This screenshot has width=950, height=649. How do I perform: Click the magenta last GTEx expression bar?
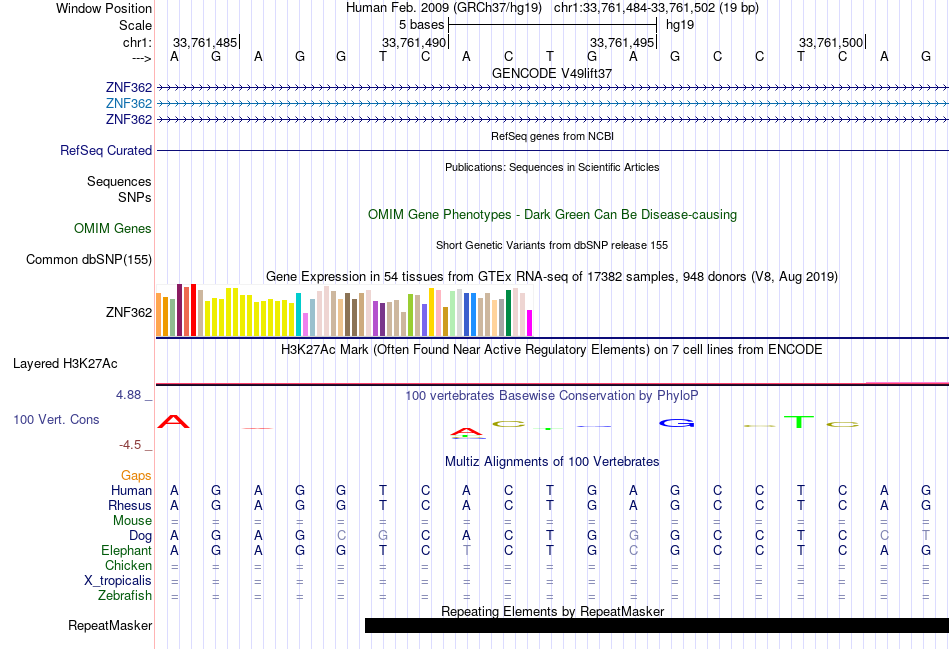530,323
